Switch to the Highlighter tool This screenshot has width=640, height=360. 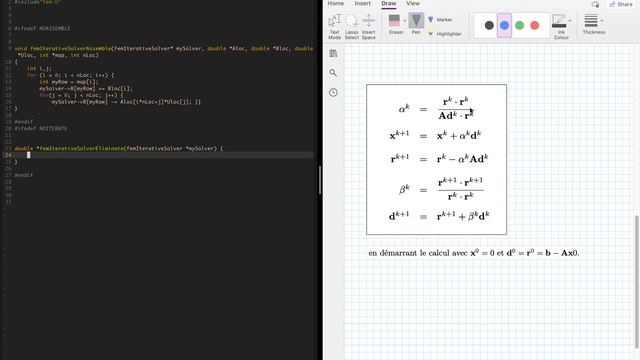(x=444, y=34)
